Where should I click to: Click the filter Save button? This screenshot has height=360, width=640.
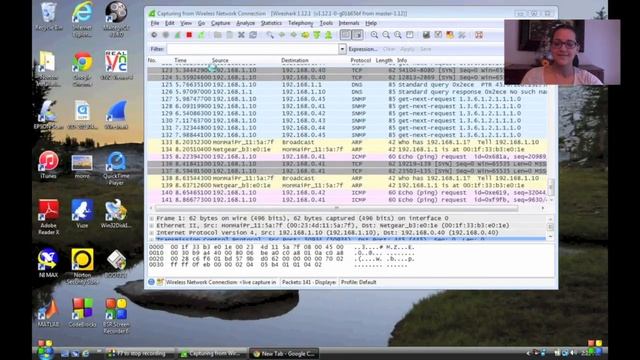pyautogui.click(x=425, y=49)
